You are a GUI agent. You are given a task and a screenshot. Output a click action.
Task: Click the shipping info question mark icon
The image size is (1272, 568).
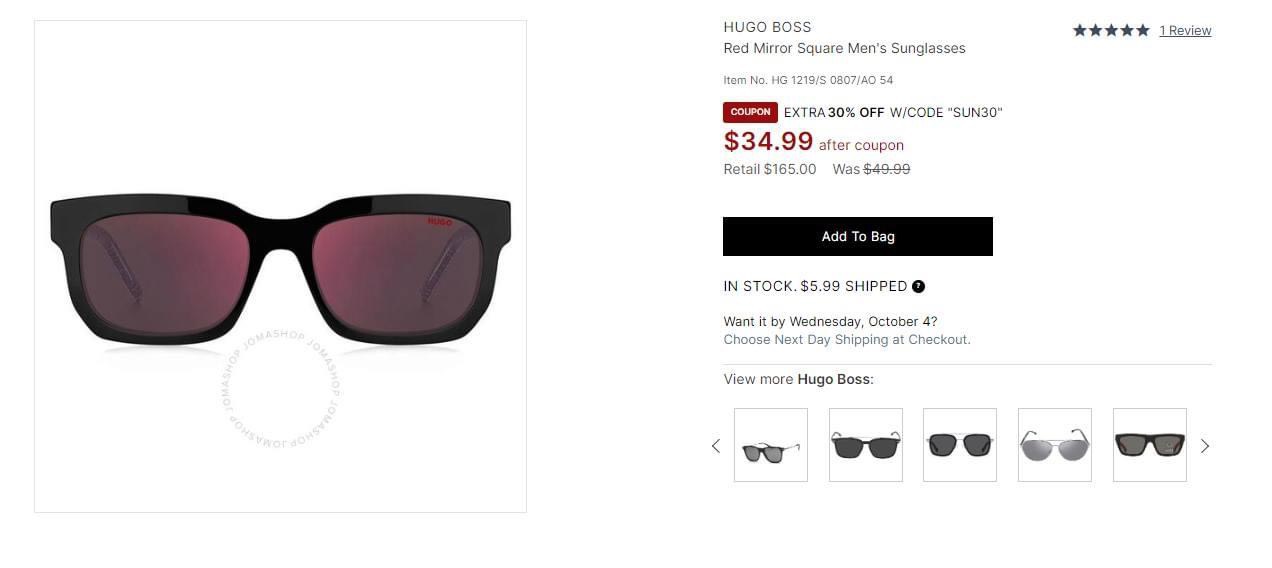pos(918,286)
